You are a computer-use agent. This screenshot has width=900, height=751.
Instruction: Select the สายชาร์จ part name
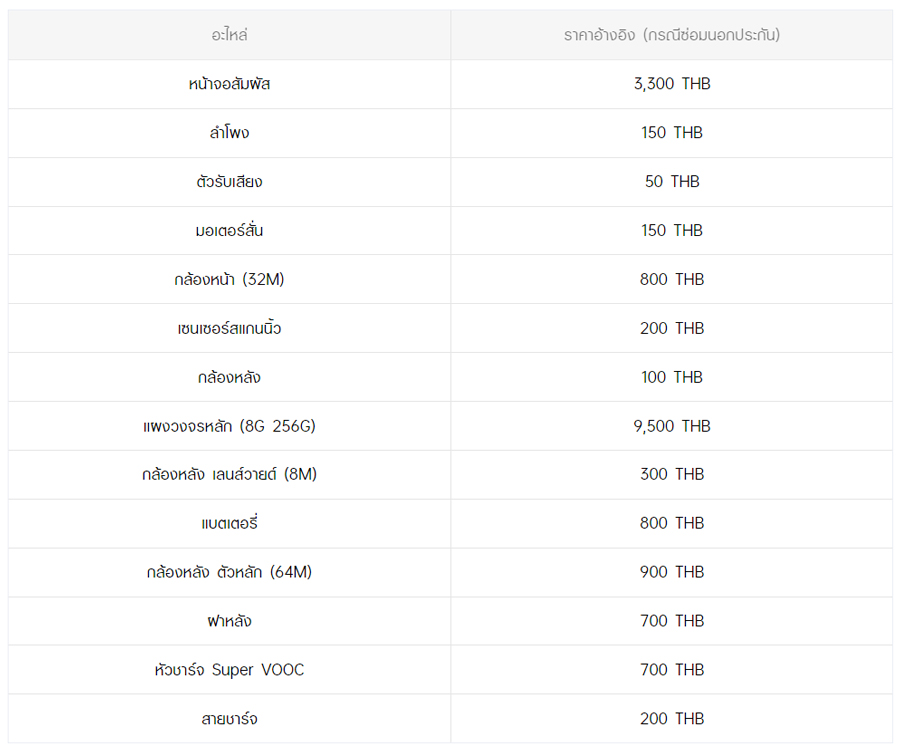coord(229,718)
